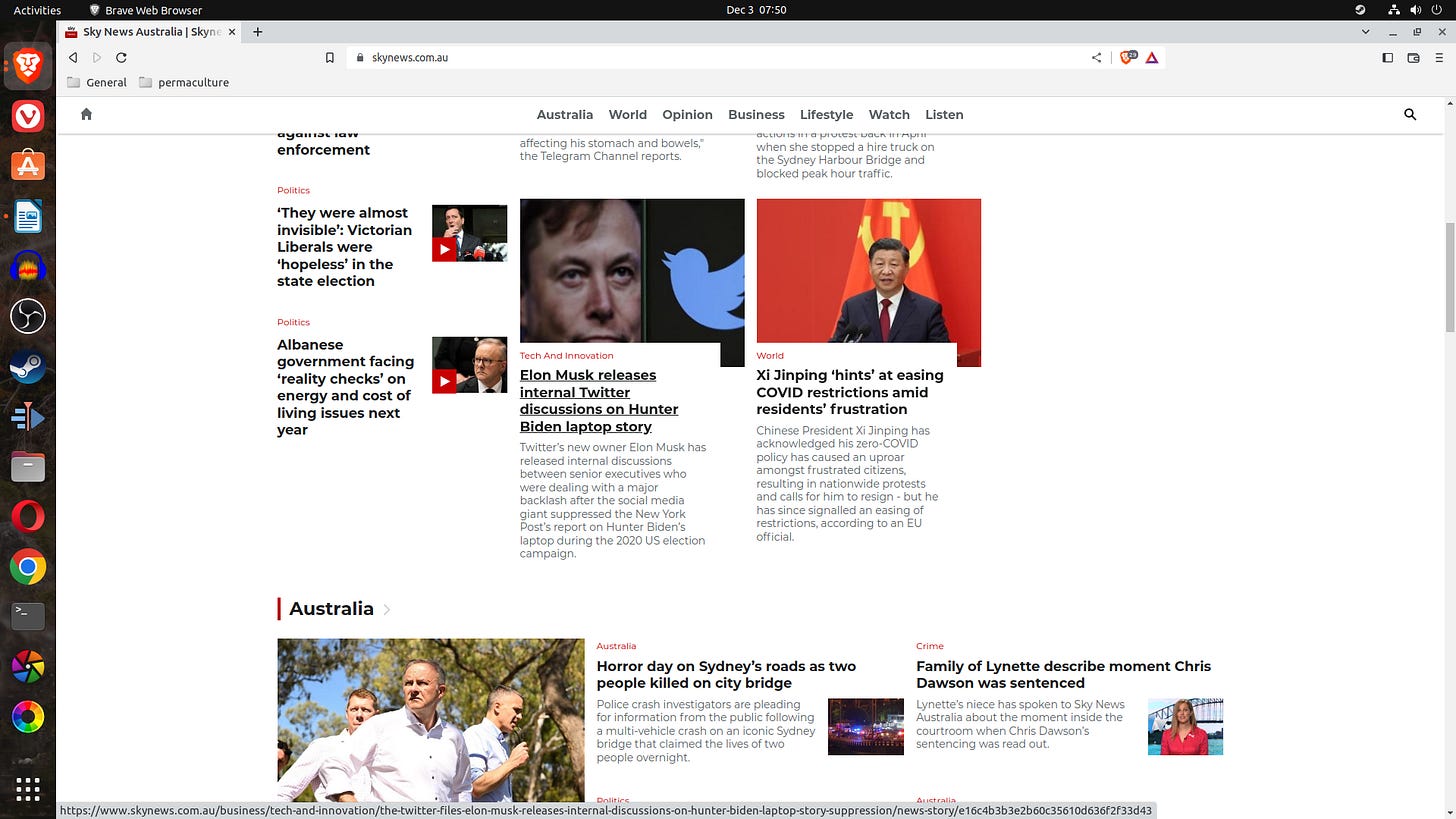1456x819 pixels.
Task: Open the system power menu
Action: [x=1438, y=10]
